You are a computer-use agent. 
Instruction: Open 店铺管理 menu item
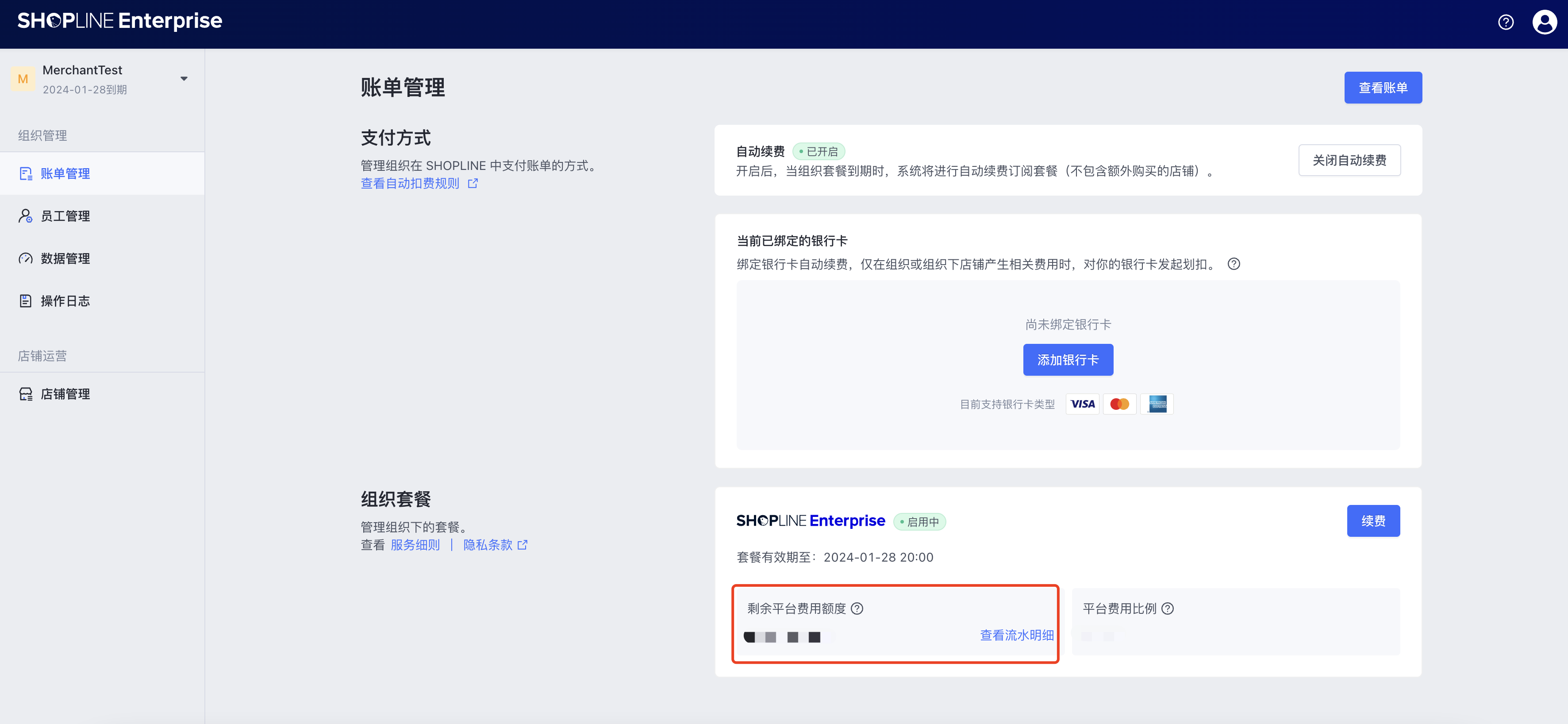point(102,394)
